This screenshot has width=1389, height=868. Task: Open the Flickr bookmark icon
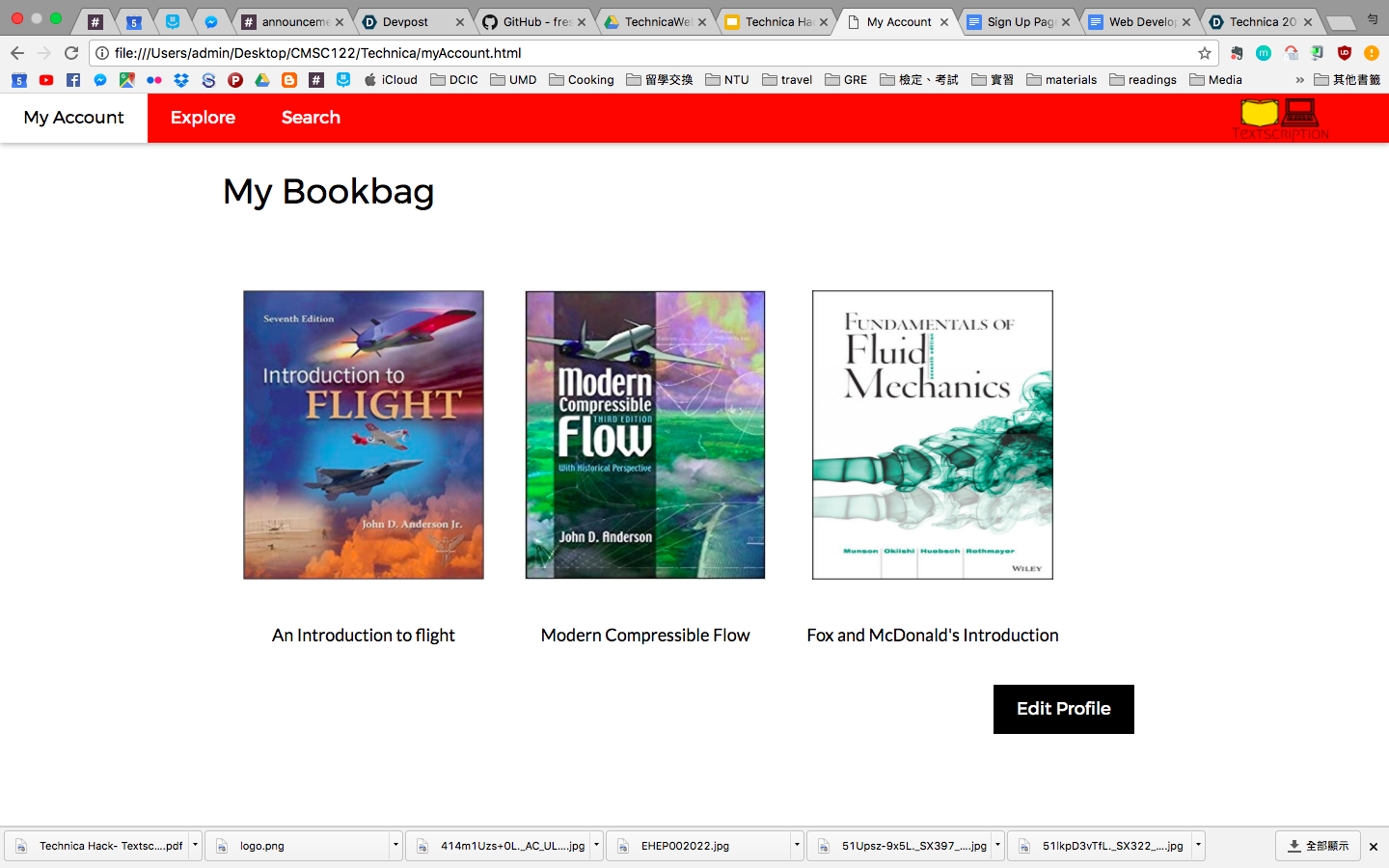click(153, 80)
